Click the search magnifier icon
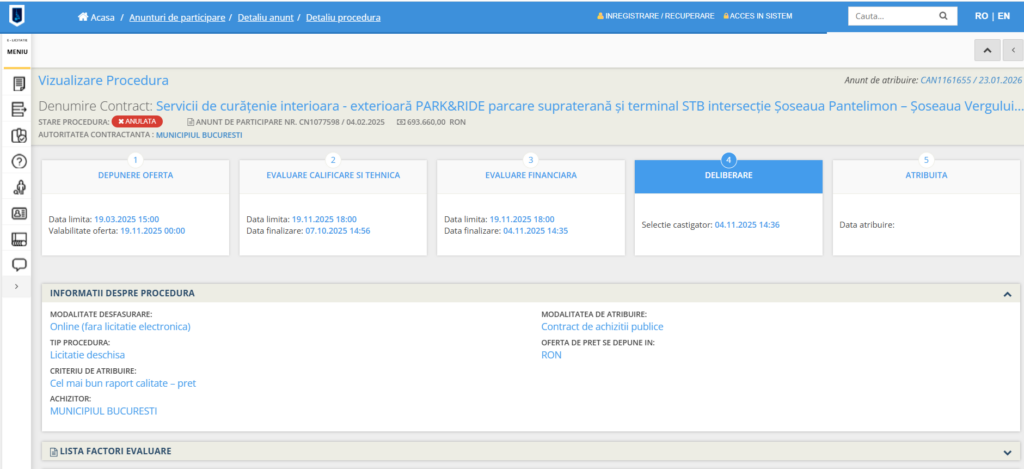The height and width of the screenshot is (469, 1024). [x=943, y=16]
